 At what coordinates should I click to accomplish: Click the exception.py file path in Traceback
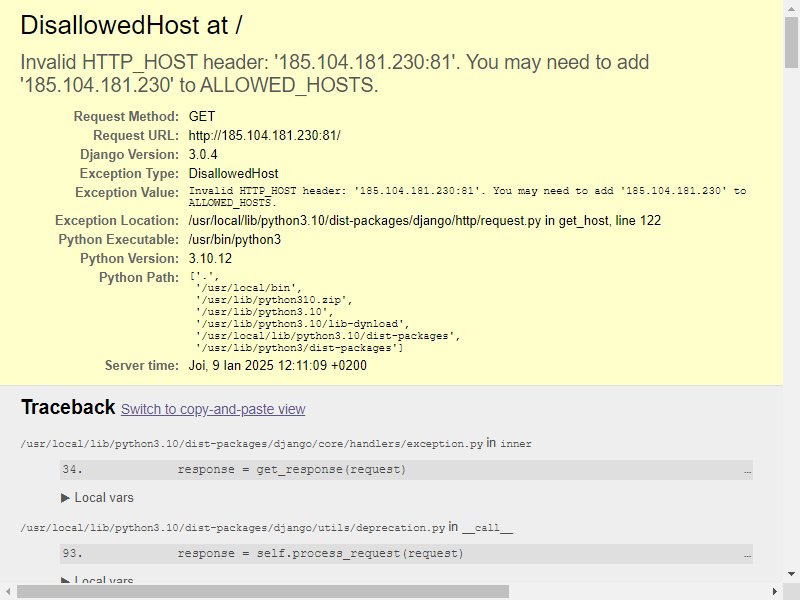pyautogui.click(x=252, y=444)
